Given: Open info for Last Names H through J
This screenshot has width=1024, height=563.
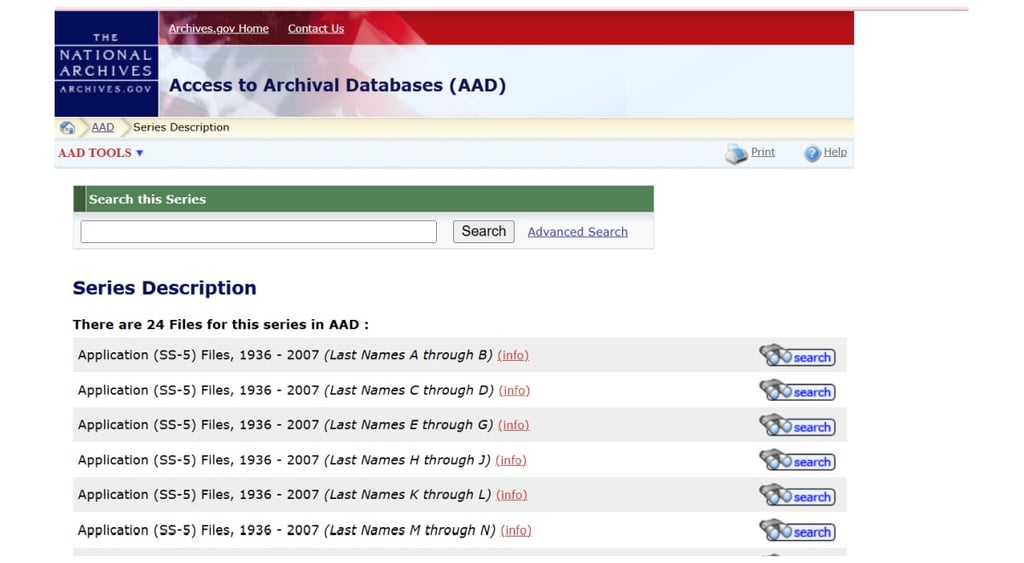Looking at the screenshot, I should coord(511,460).
